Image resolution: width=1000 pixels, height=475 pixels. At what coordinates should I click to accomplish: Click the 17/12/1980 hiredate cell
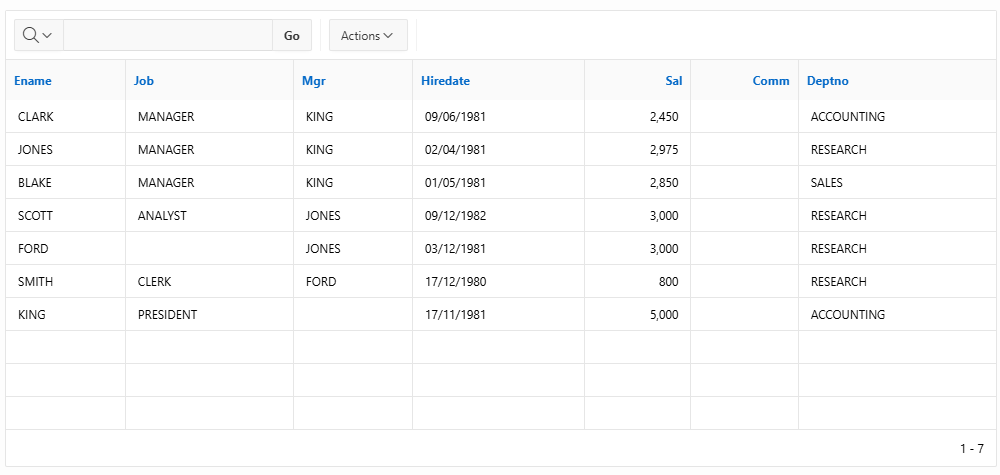pyautogui.click(x=499, y=282)
